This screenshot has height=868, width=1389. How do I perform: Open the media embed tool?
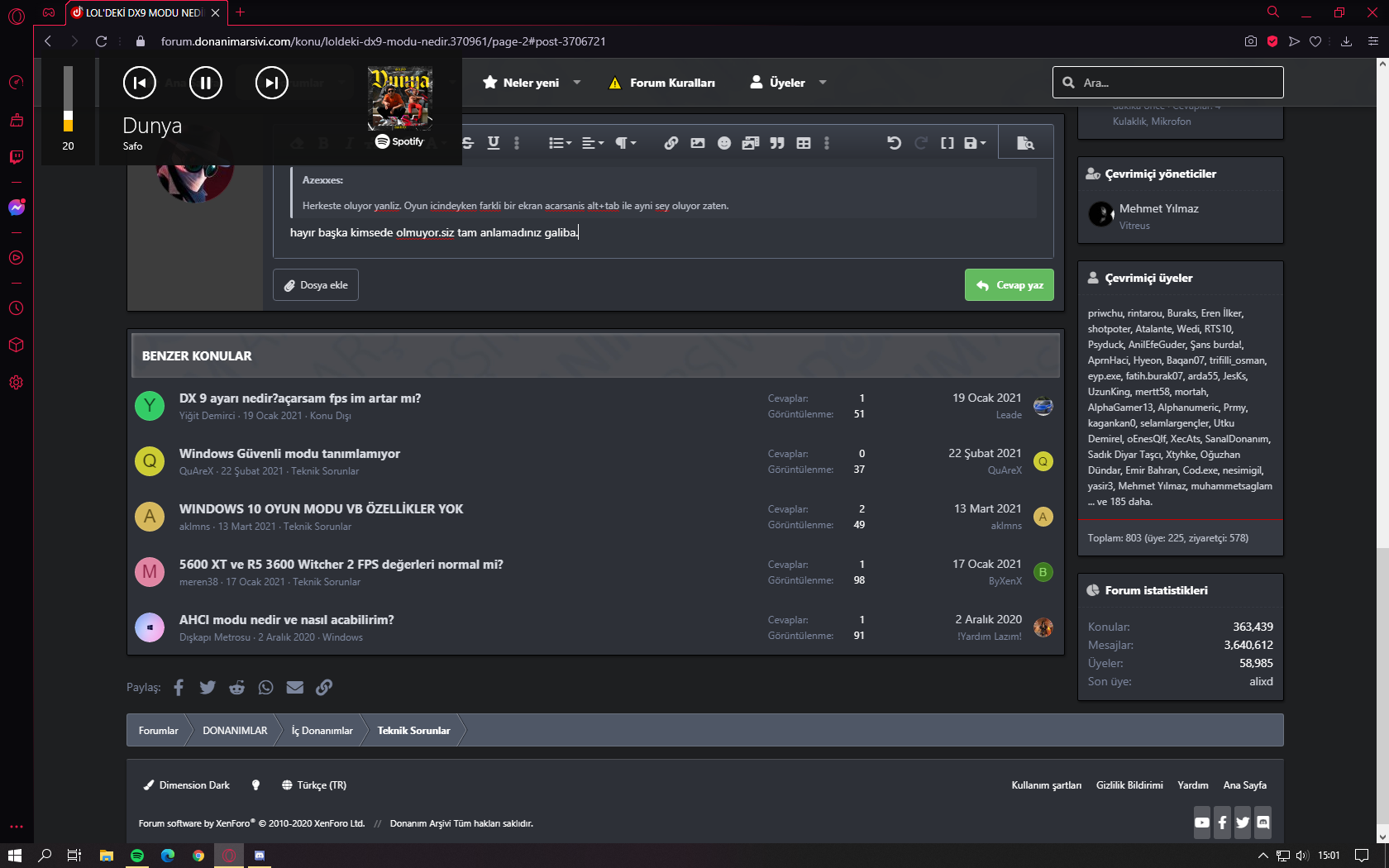[x=751, y=143]
